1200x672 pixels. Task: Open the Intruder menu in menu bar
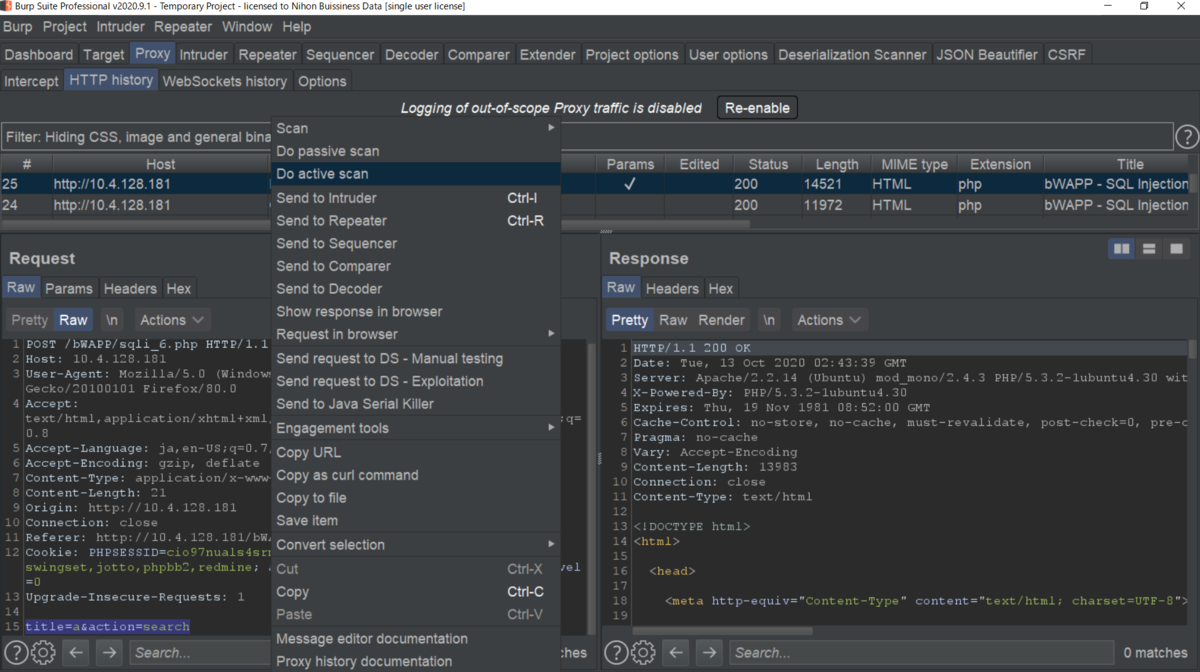point(120,27)
